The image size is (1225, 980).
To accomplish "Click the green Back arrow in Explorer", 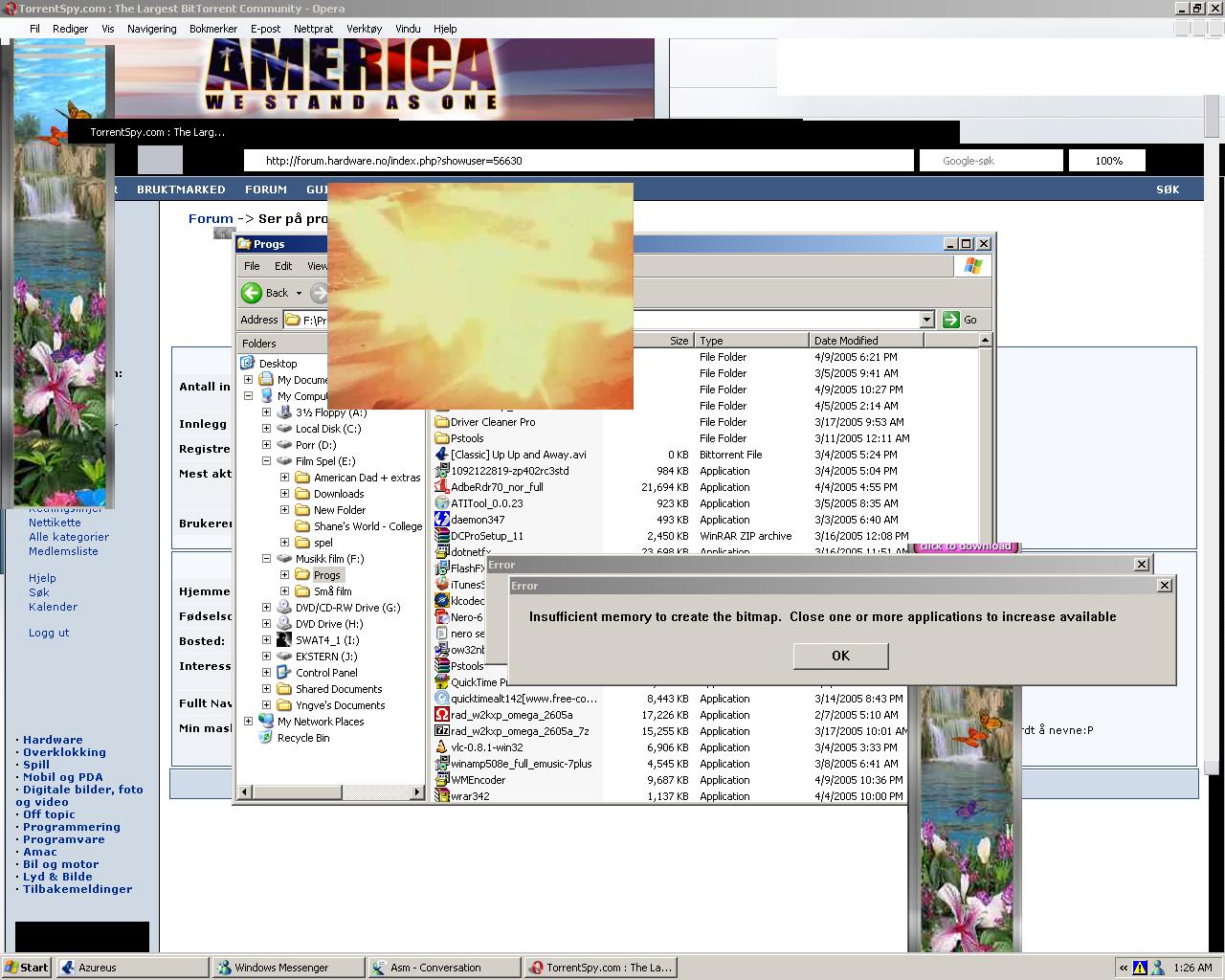I will pos(252,293).
